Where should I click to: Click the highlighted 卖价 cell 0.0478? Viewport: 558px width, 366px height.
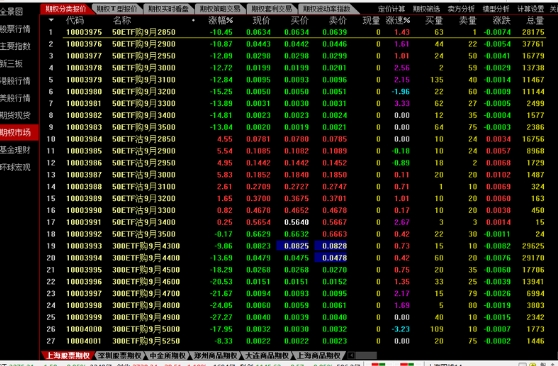coord(331,258)
